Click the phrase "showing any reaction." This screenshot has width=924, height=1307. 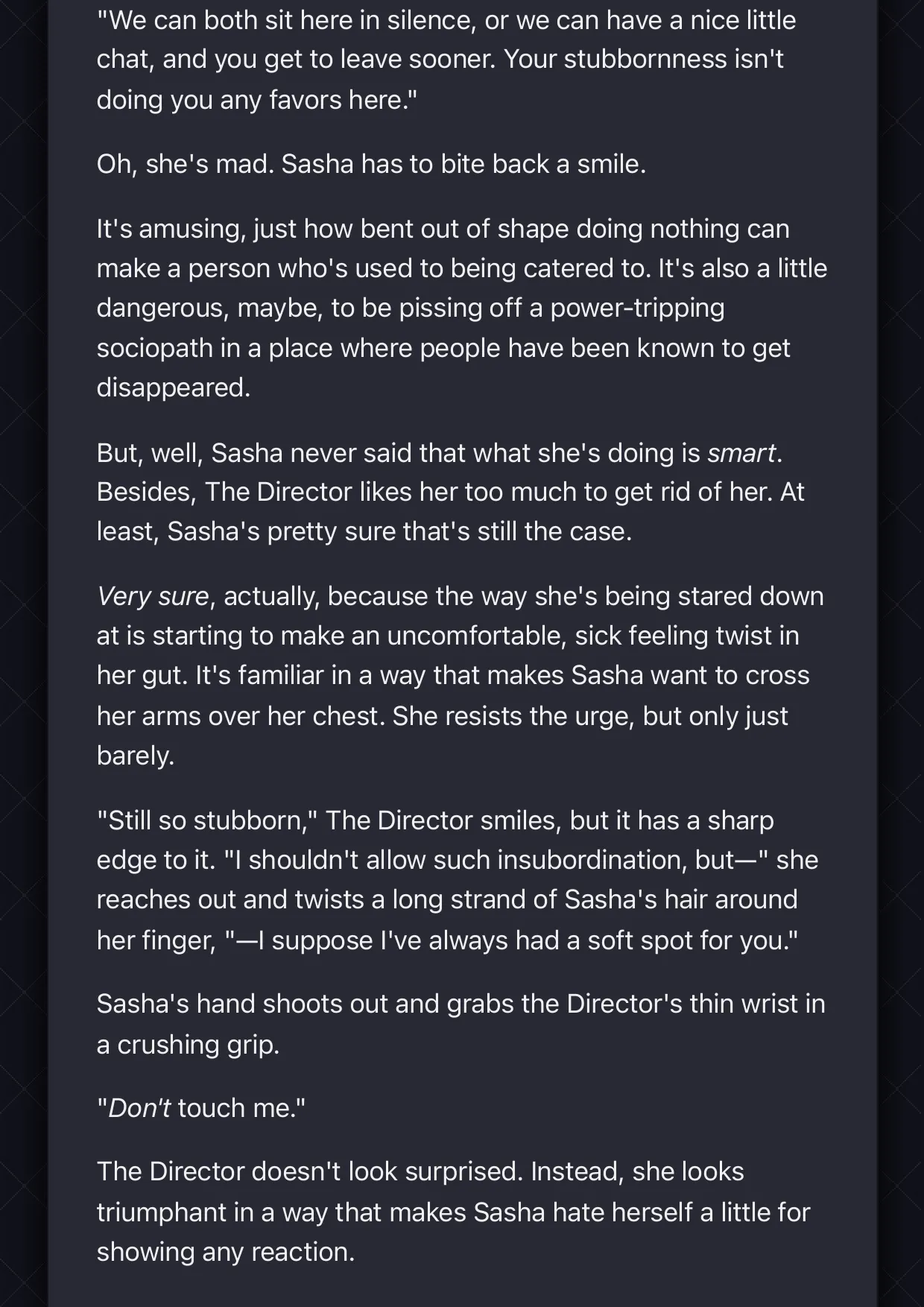[x=226, y=1252]
